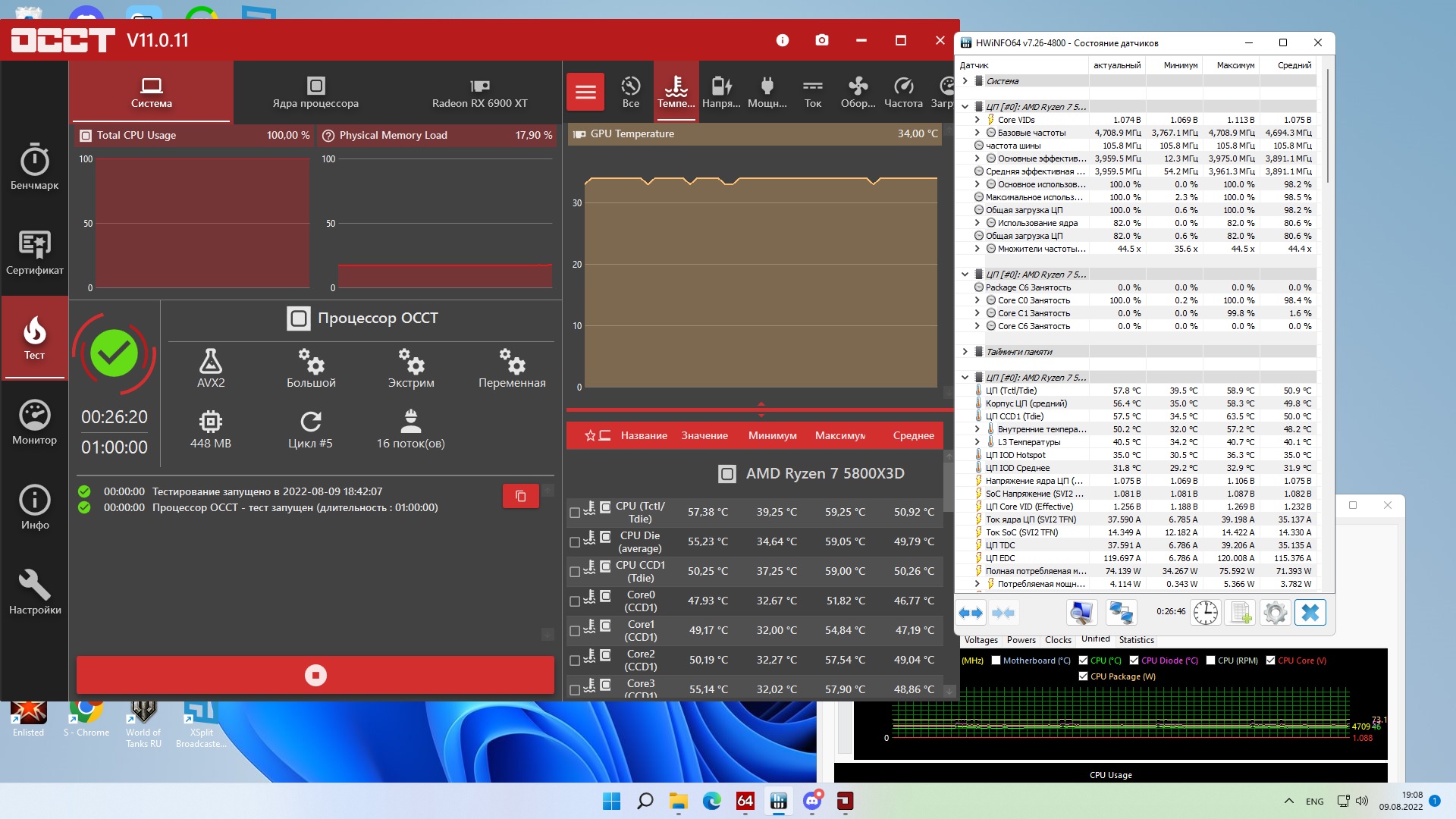Switch to Ядра процессора tab
Screen dimensions: 1456x819
(x=315, y=92)
